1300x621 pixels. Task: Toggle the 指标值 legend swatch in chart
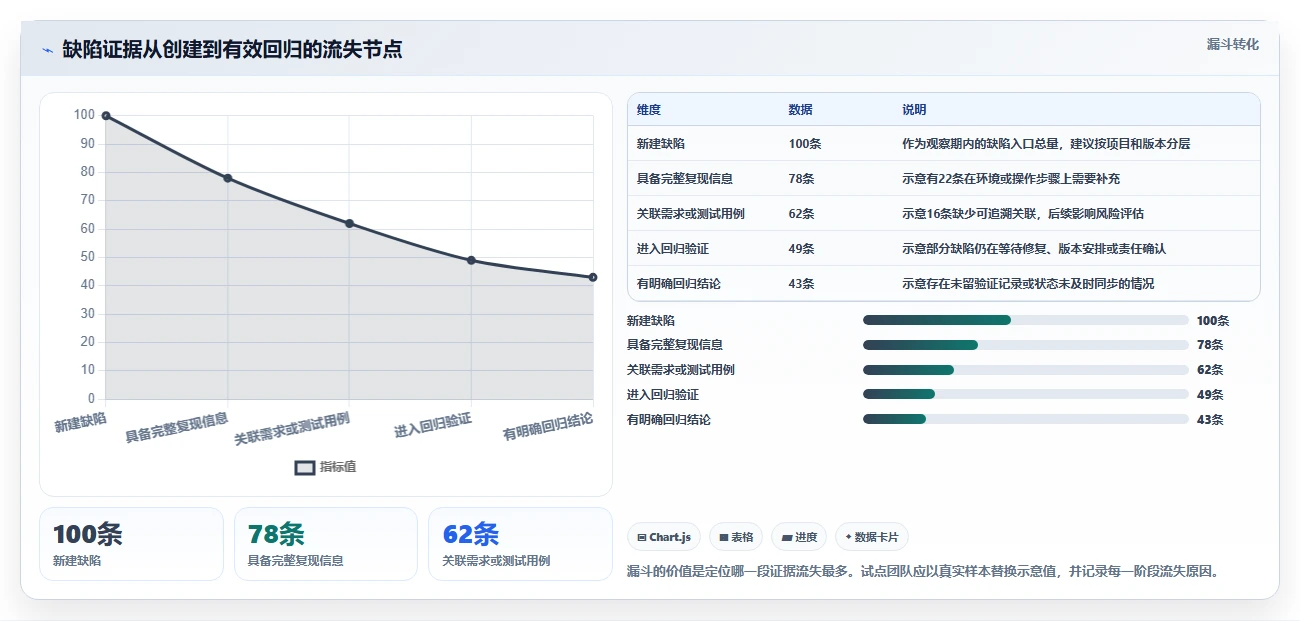(x=305, y=467)
